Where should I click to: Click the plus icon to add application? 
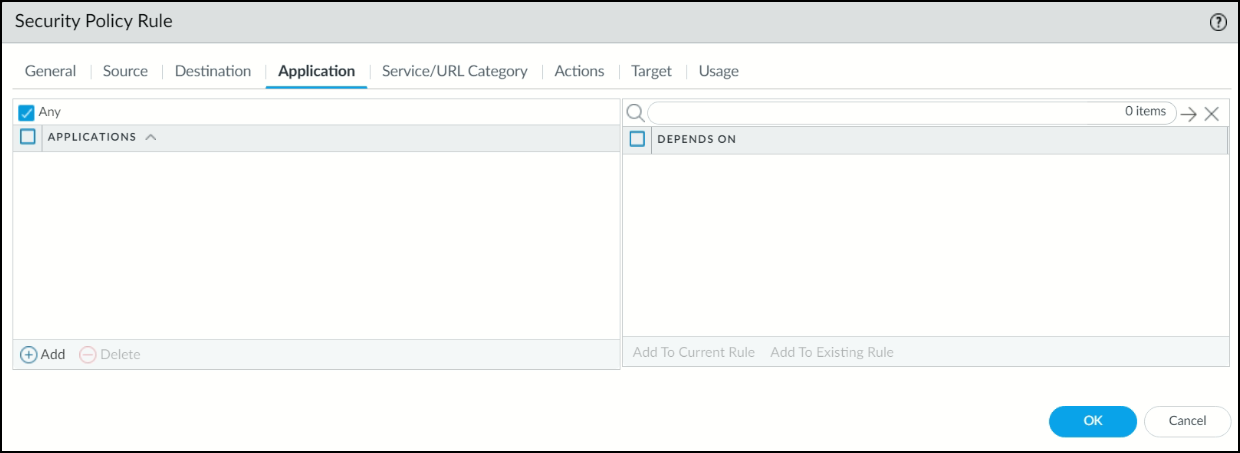pos(29,354)
